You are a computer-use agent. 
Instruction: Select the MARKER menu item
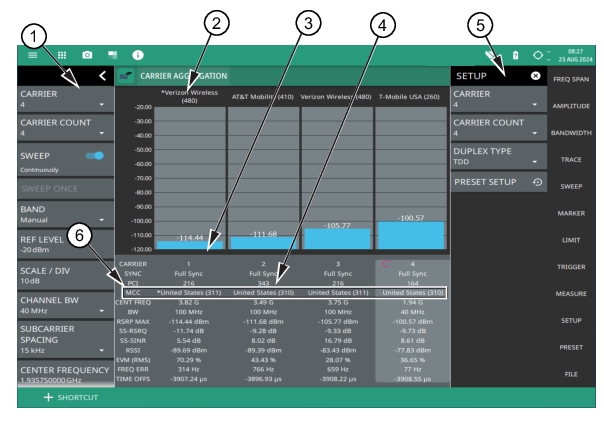click(x=577, y=213)
